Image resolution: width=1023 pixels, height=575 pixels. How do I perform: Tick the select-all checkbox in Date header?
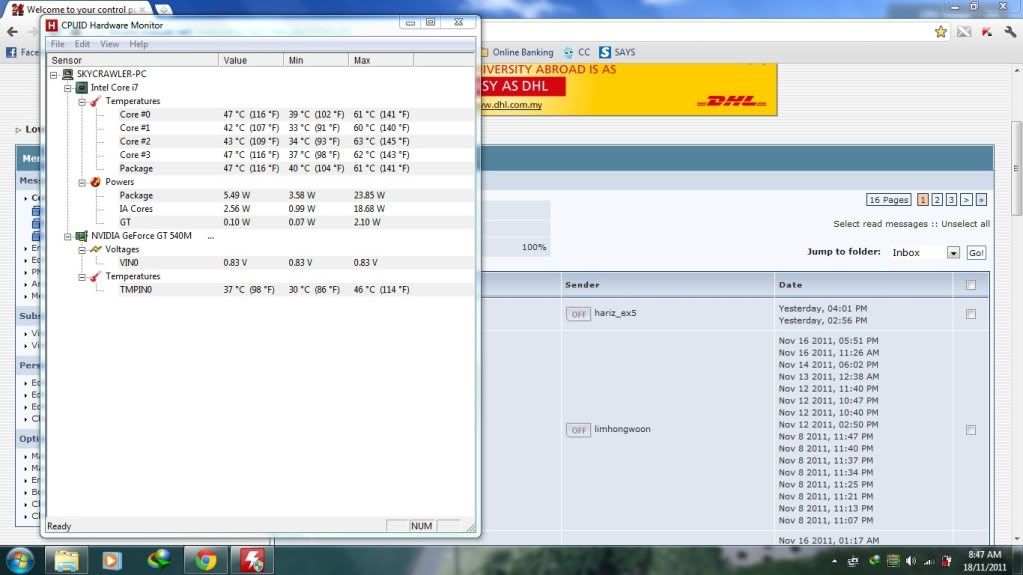(x=967, y=285)
